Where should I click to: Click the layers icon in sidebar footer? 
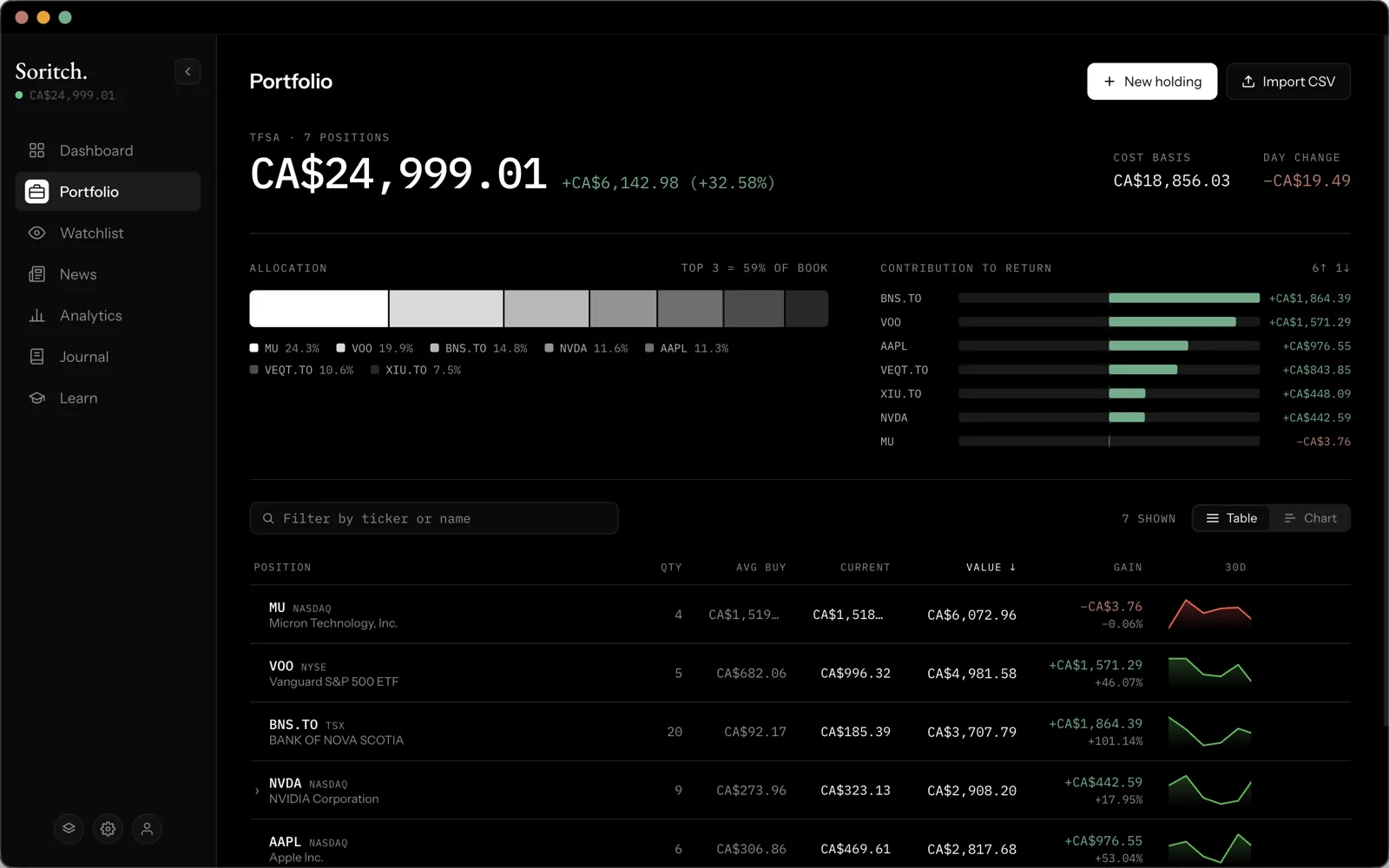69,828
